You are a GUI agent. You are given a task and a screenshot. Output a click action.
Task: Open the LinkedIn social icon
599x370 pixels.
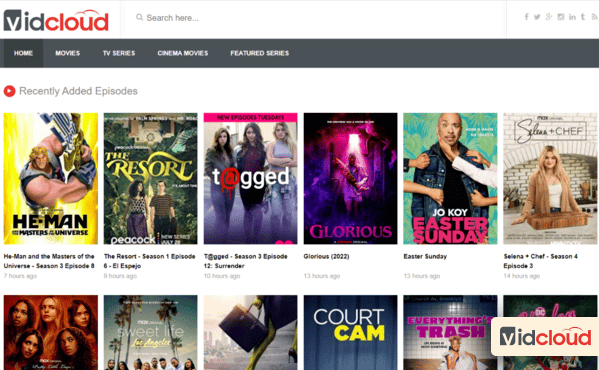[572, 17]
